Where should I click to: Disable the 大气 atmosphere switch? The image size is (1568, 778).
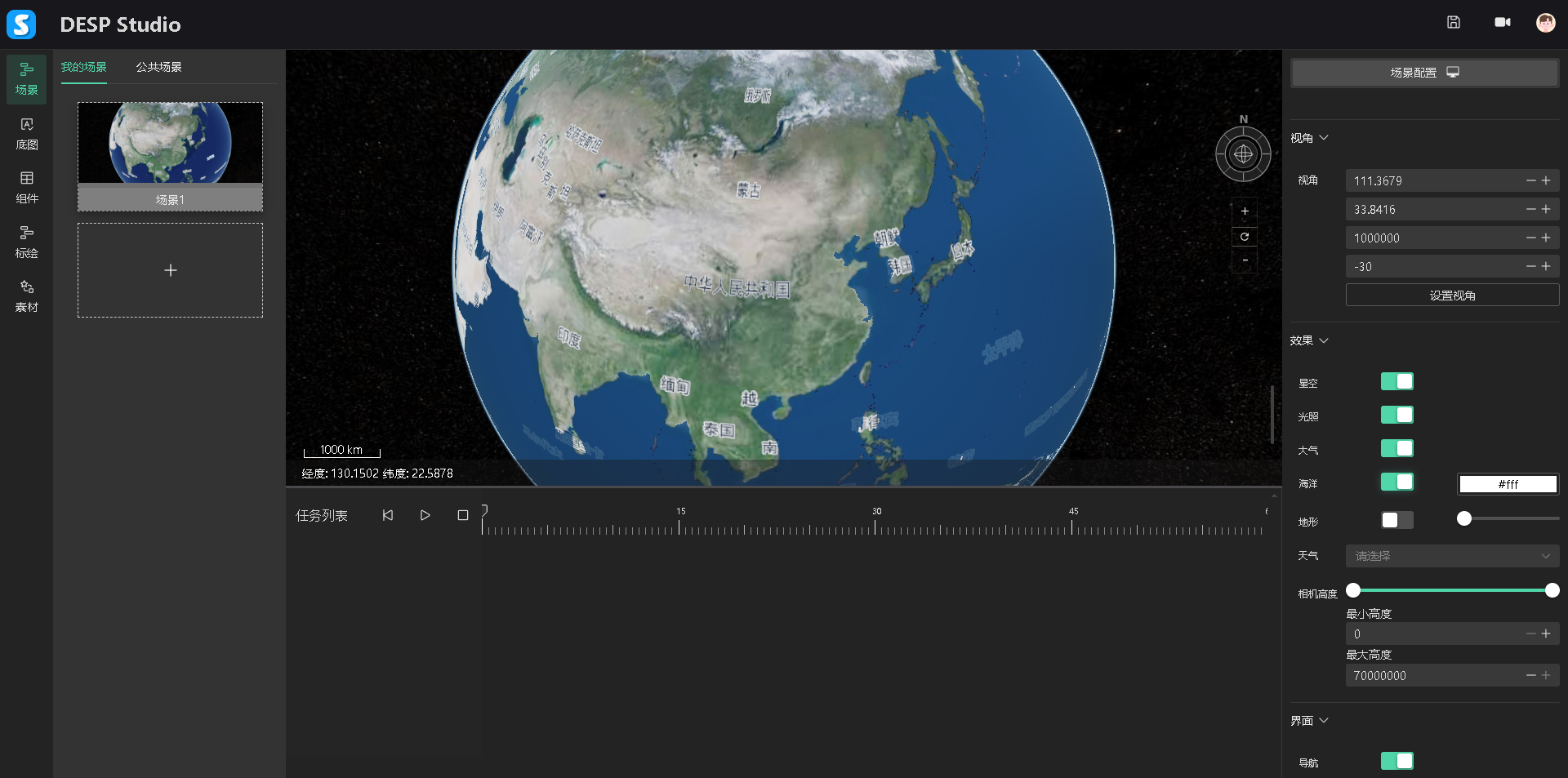tap(1396, 449)
